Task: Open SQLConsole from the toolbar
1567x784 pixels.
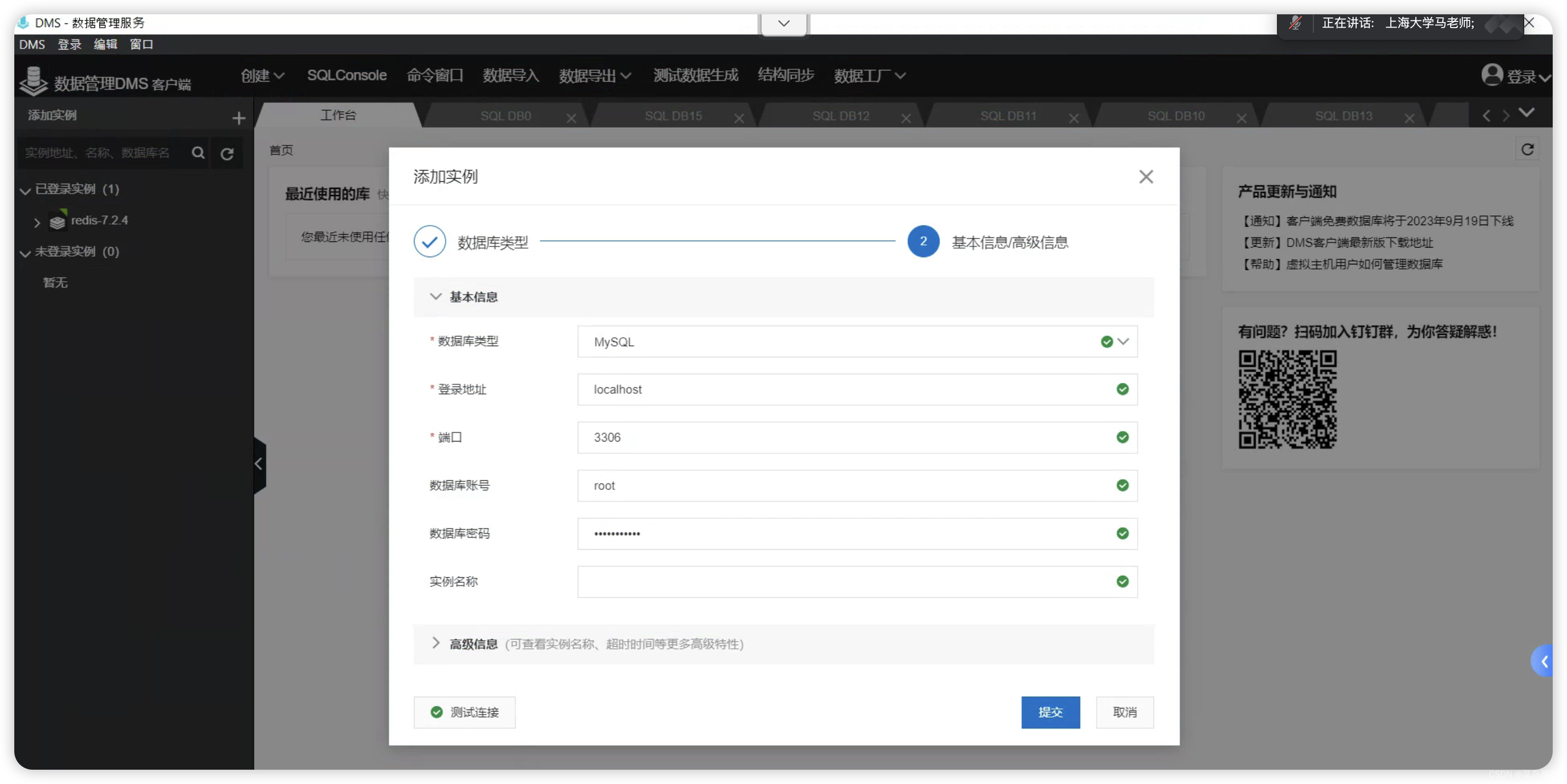Action: (x=347, y=75)
